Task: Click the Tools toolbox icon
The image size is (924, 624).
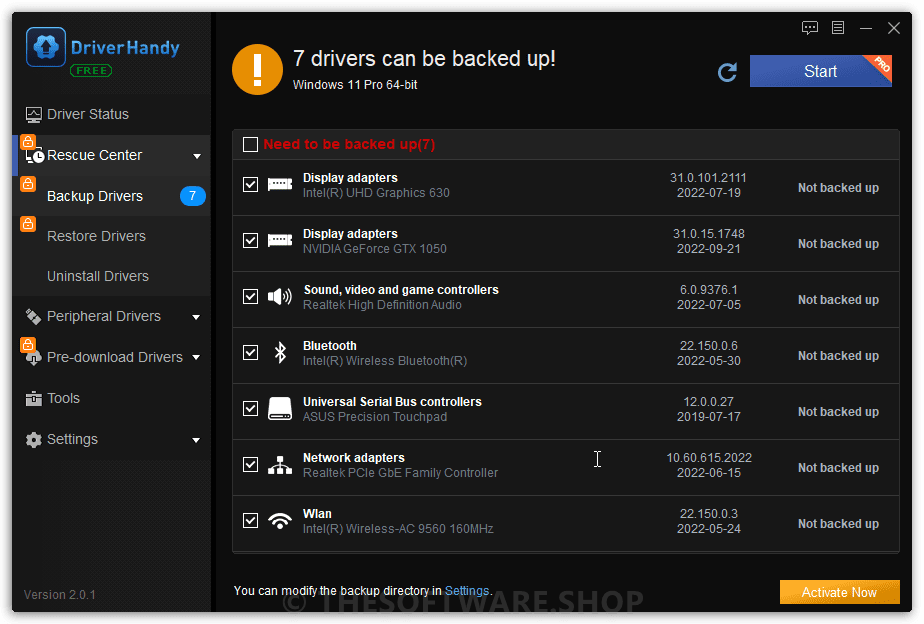Action: coord(34,398)
